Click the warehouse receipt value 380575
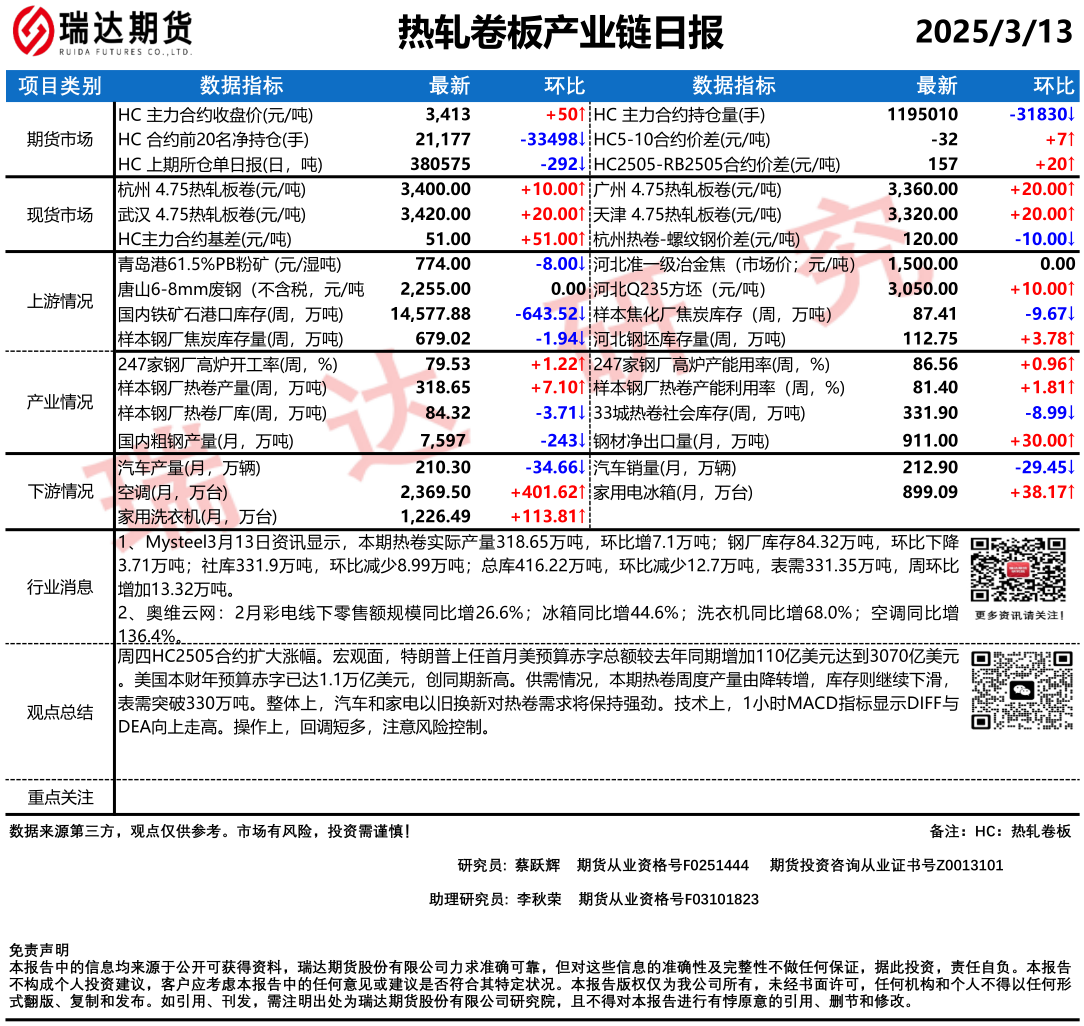Screen dimensions: 1084x1026 pos(440,165)
